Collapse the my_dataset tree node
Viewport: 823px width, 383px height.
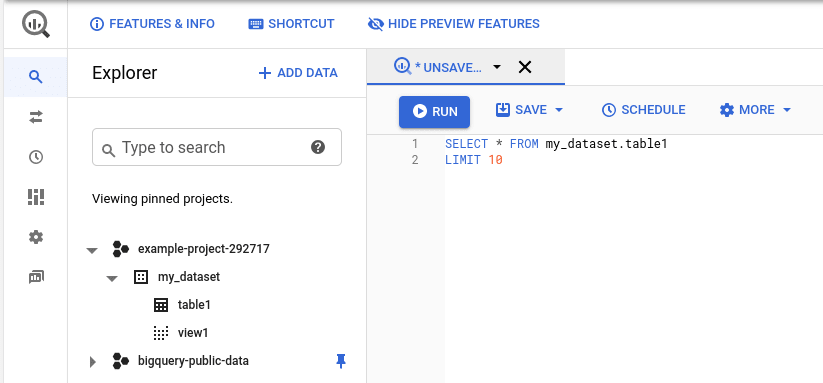pyautogui.click(x=112, y=278)
